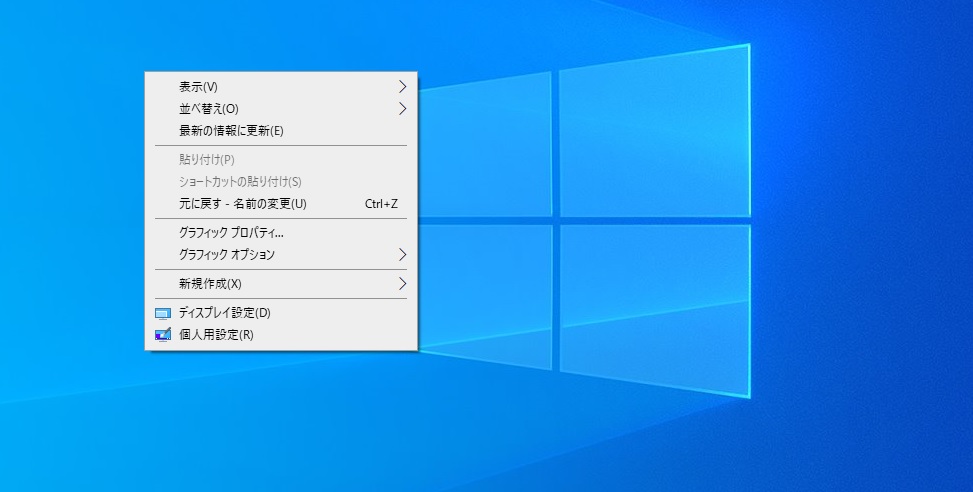The image size is (973, 492).
Task: Open the ディスプレイ設定 monitor icon
Action: 163,313
